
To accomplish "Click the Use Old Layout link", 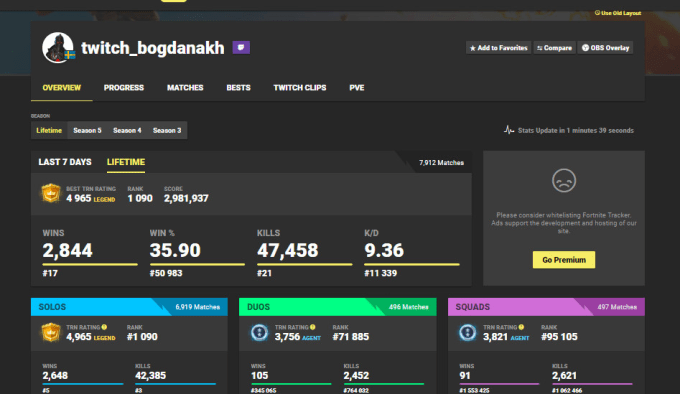I will click(x=618, y=13).
